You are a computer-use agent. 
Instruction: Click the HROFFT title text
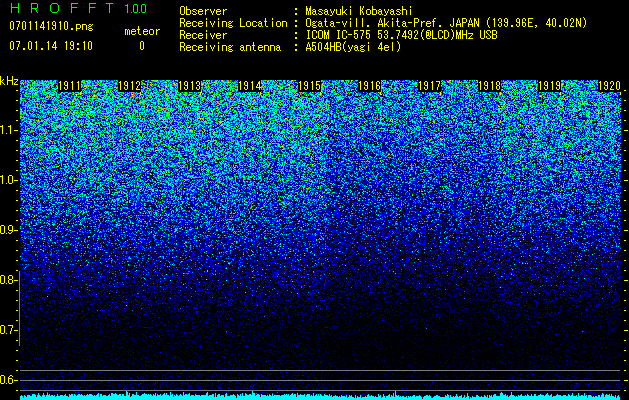(63, 8)
